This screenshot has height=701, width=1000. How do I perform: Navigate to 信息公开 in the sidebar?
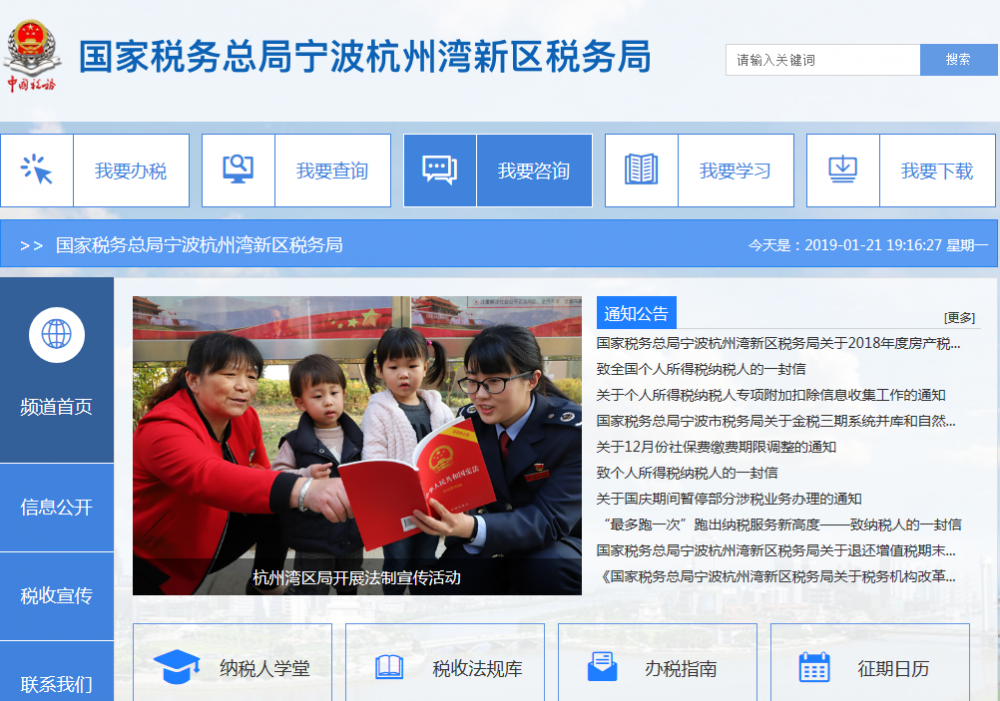[x=57, y=506]
